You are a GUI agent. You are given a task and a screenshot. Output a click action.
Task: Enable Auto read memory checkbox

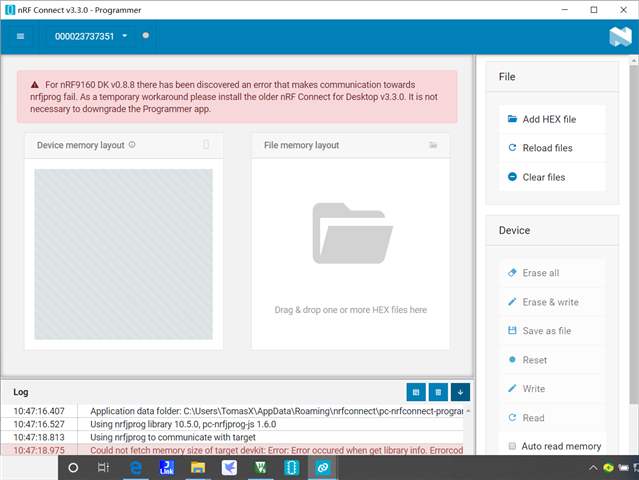512,446
